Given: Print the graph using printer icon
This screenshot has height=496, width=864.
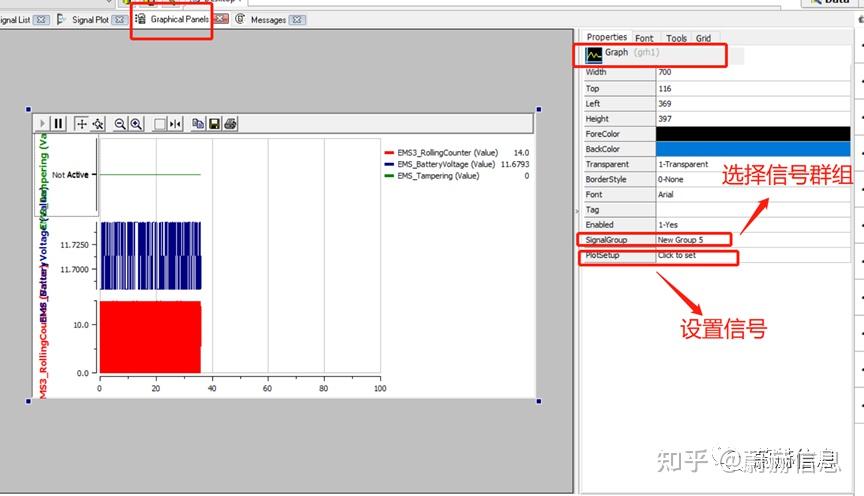Looking at the screenshot, I should 231,124.
